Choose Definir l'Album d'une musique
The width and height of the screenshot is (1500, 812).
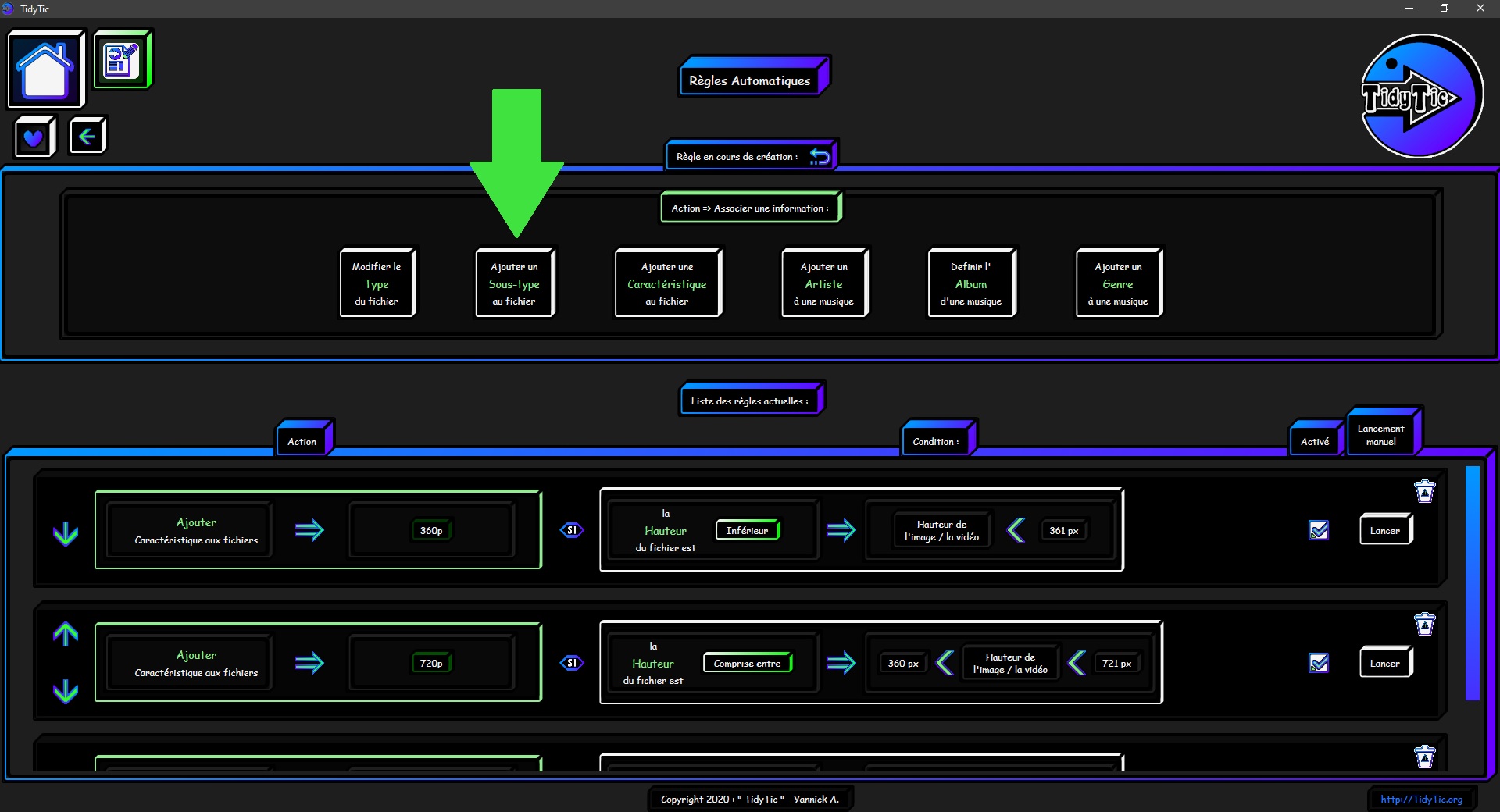tap(971, 283)
